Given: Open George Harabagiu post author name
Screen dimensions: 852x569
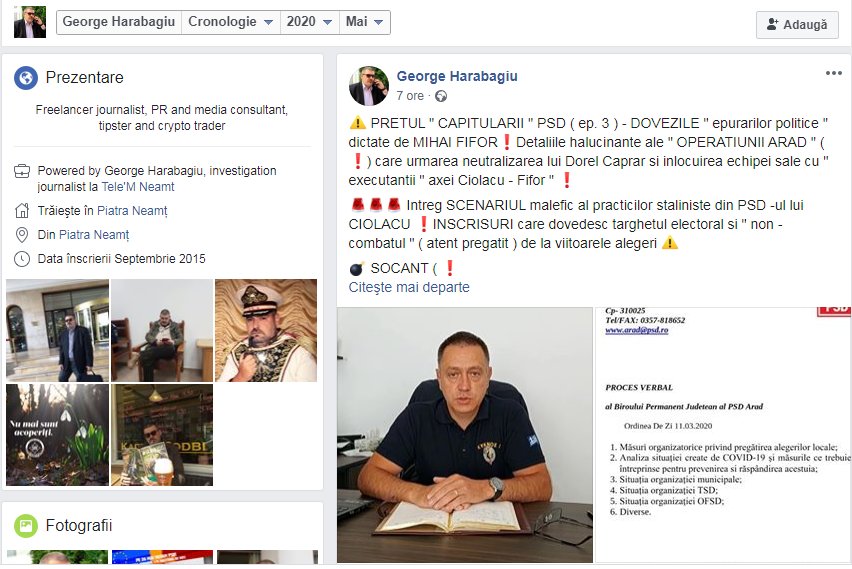Looking at the screenshot, I should (x=457, y=76).
